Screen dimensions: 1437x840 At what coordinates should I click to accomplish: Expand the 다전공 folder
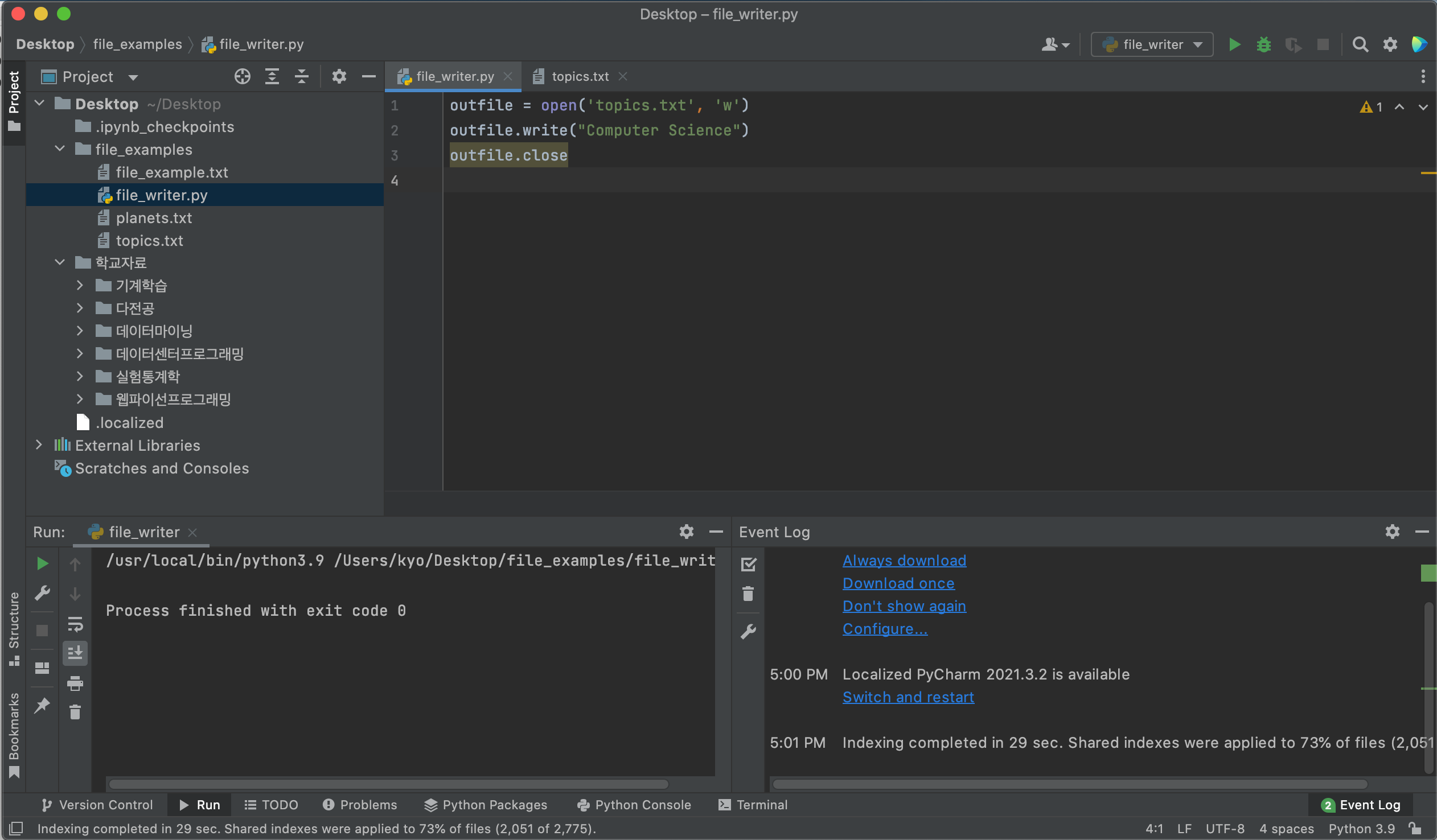pos(80,308)
